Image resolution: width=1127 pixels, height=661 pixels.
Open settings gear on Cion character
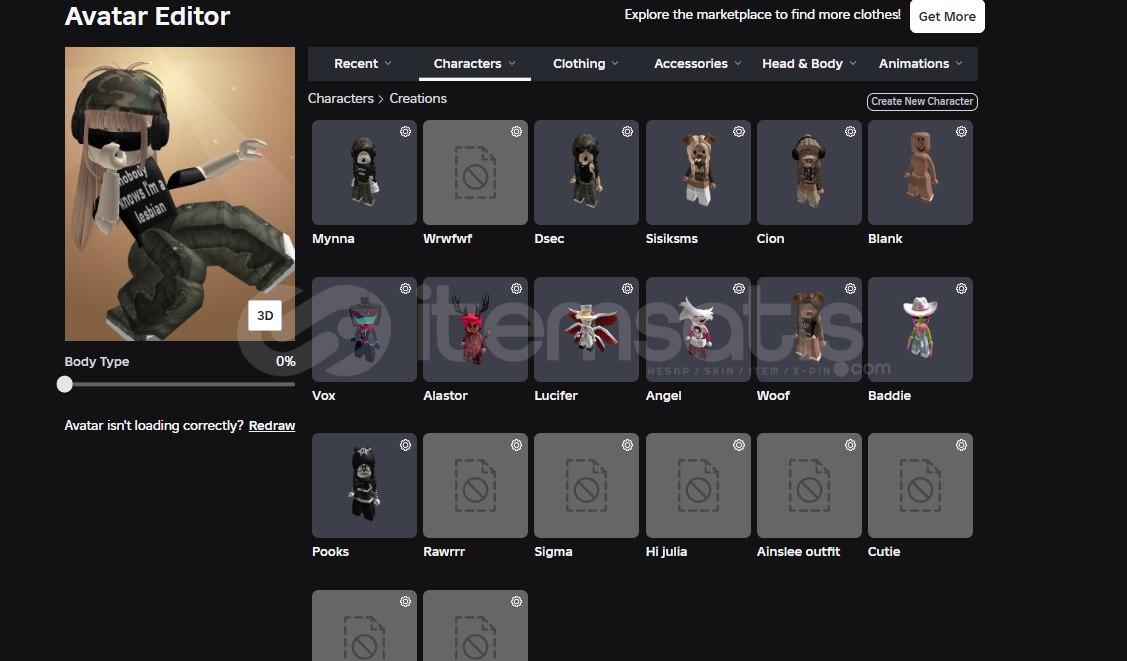click(850, 131)
